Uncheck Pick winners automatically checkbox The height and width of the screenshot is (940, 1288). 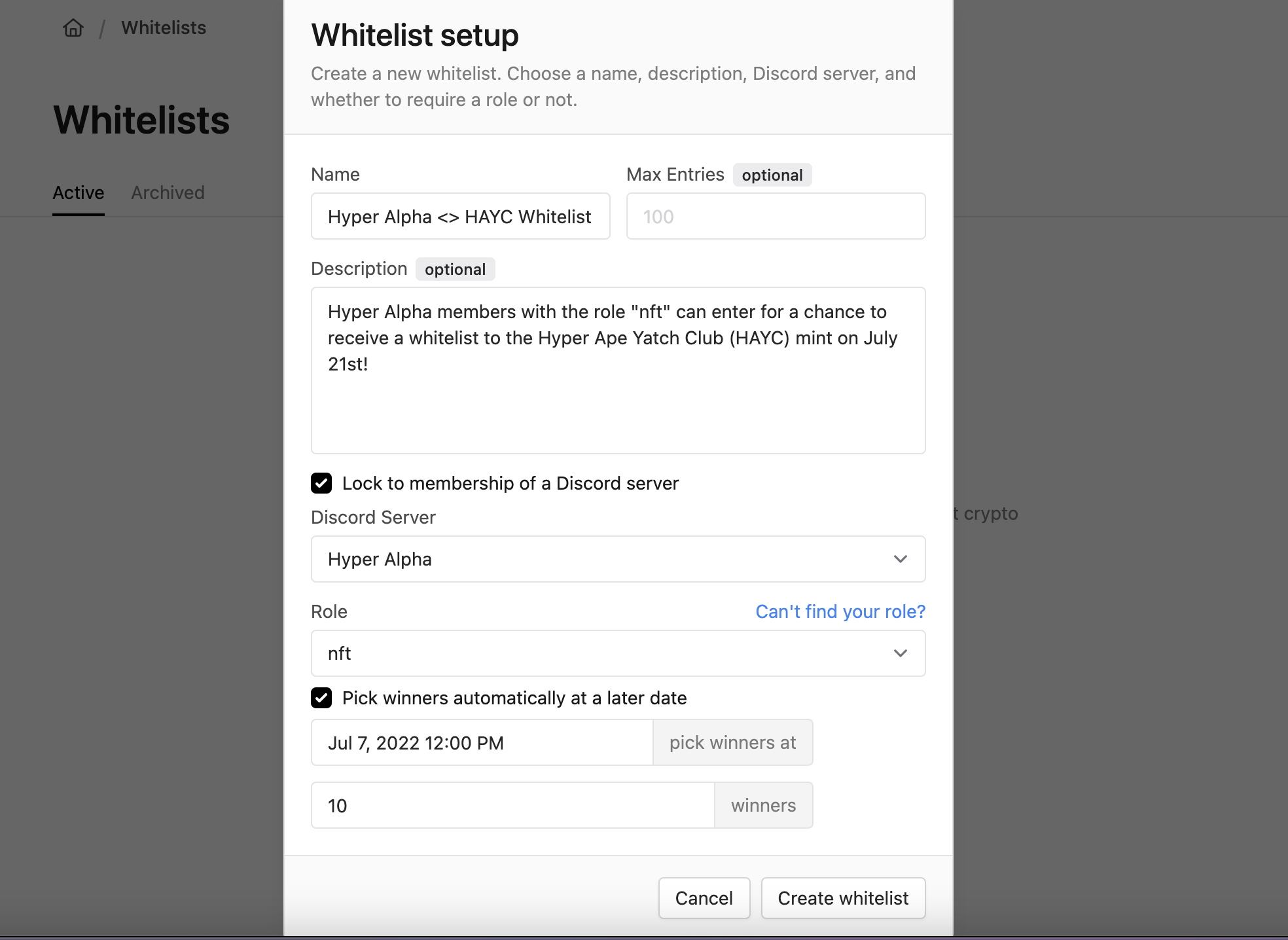pos(321,698)
